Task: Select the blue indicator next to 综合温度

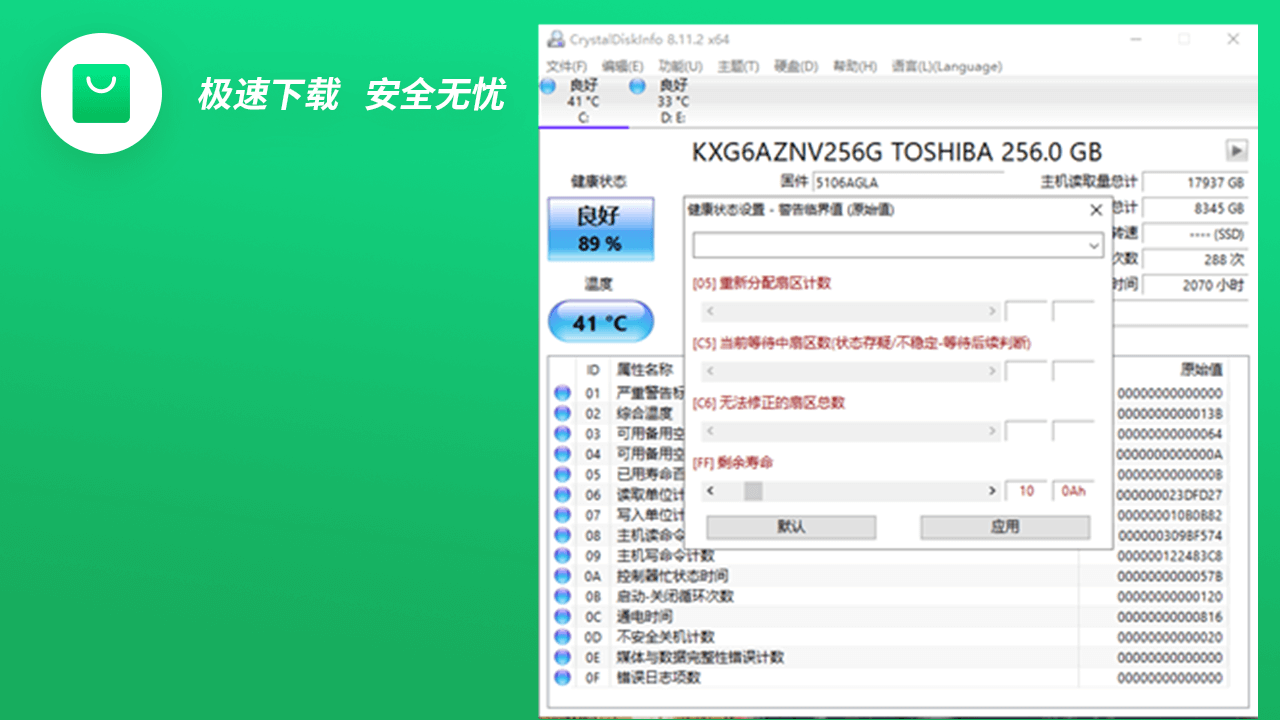Action: (x=562, y=413)
